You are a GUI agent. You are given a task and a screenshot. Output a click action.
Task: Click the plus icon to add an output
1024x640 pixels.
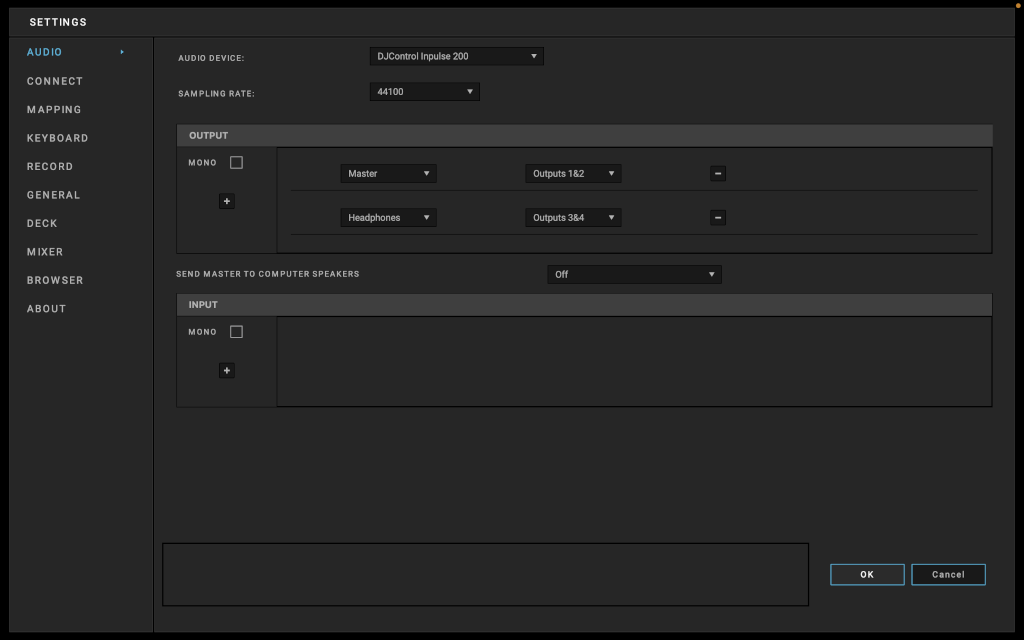[227, 201]
